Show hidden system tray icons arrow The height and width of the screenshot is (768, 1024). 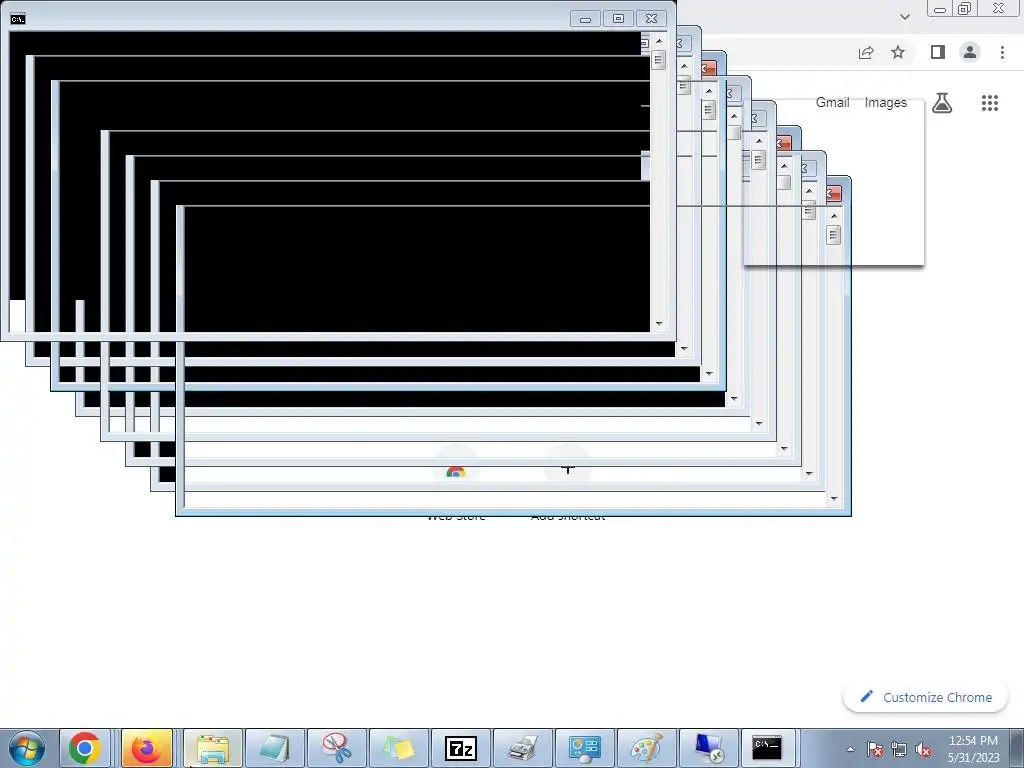pyautogui.click(x=850, y=749)
